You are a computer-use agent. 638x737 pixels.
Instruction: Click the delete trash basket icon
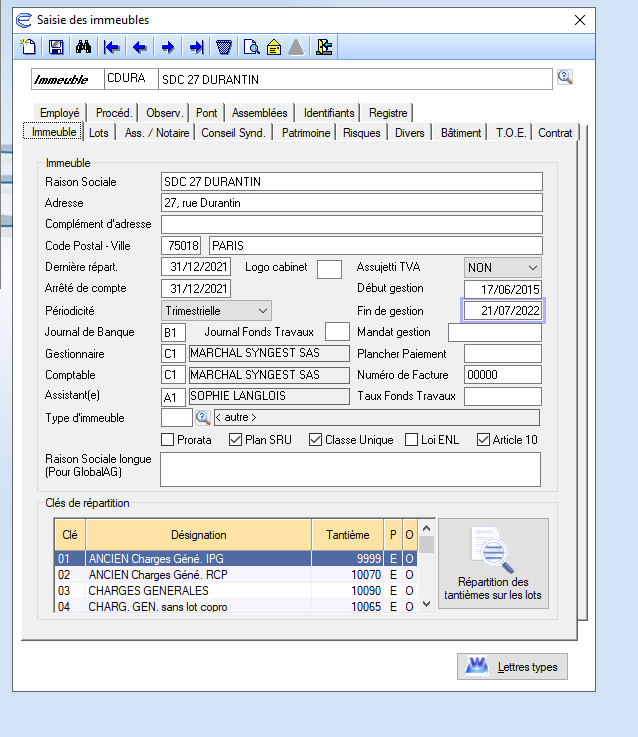click(224, 47)
